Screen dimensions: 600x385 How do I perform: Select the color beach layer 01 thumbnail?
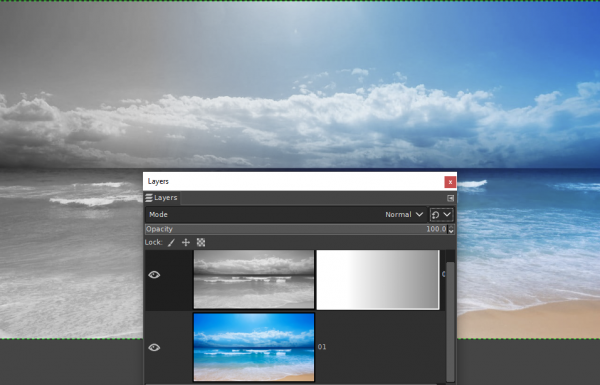254,347
